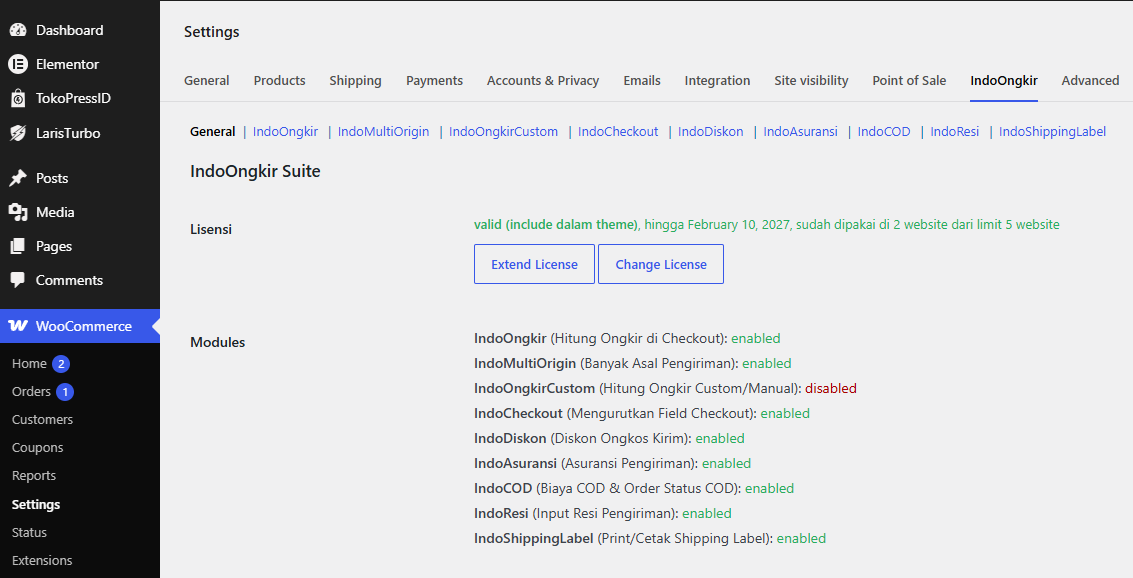Click the LarisTurbo icon in sidebar
Screen dimensions: 1133x578
coord(18,133)
